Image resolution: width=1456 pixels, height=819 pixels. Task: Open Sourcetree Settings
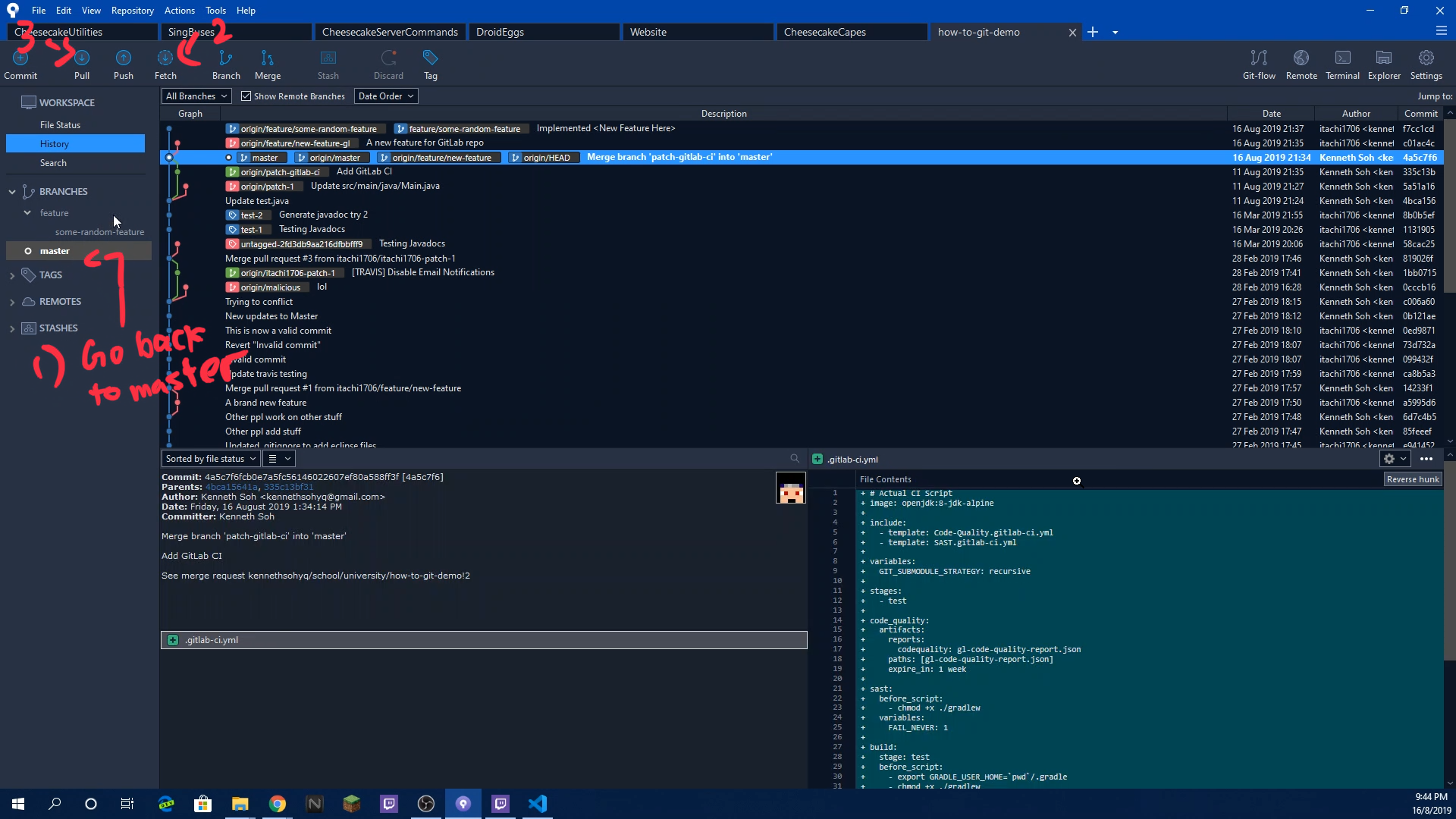point(1426,64)
